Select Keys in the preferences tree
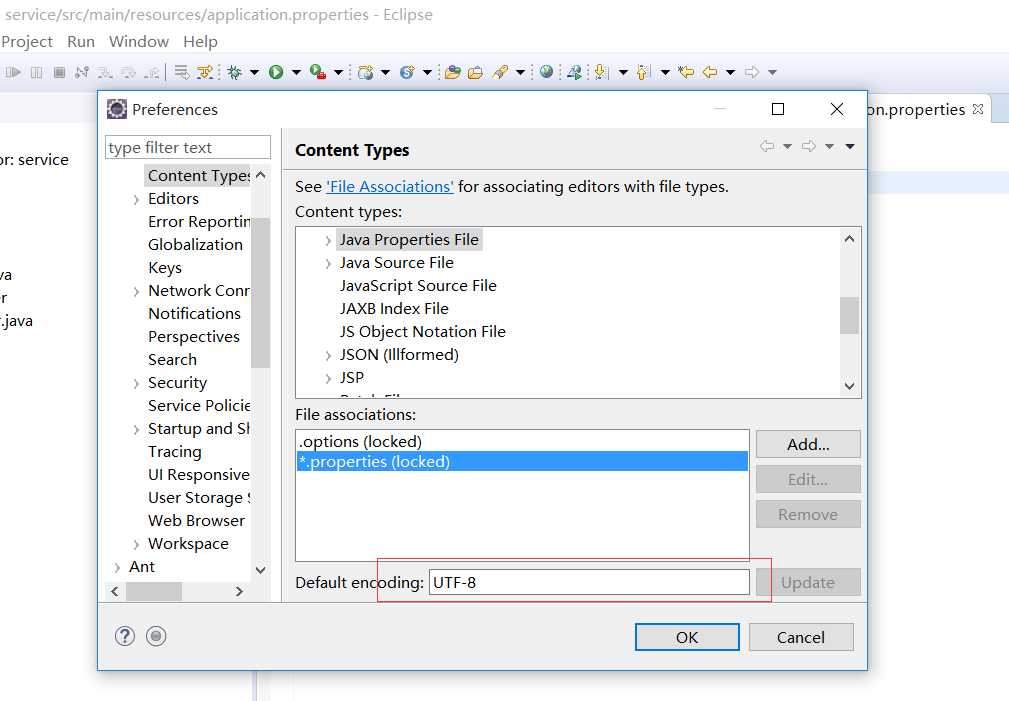This screenshot has height=701, width=1009. point(165,268)
